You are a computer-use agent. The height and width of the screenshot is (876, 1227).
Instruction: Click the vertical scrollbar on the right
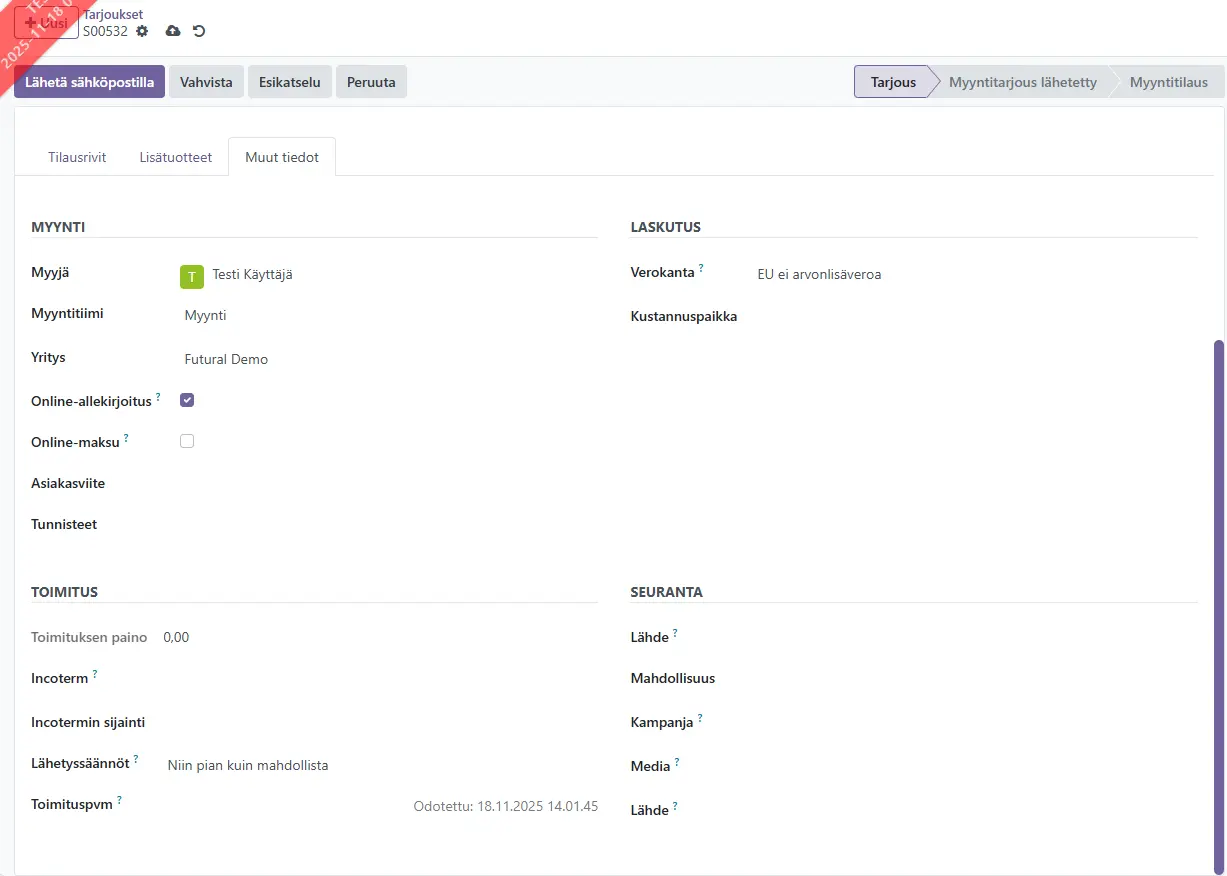pyautogui.click(x=1218, y=600)
